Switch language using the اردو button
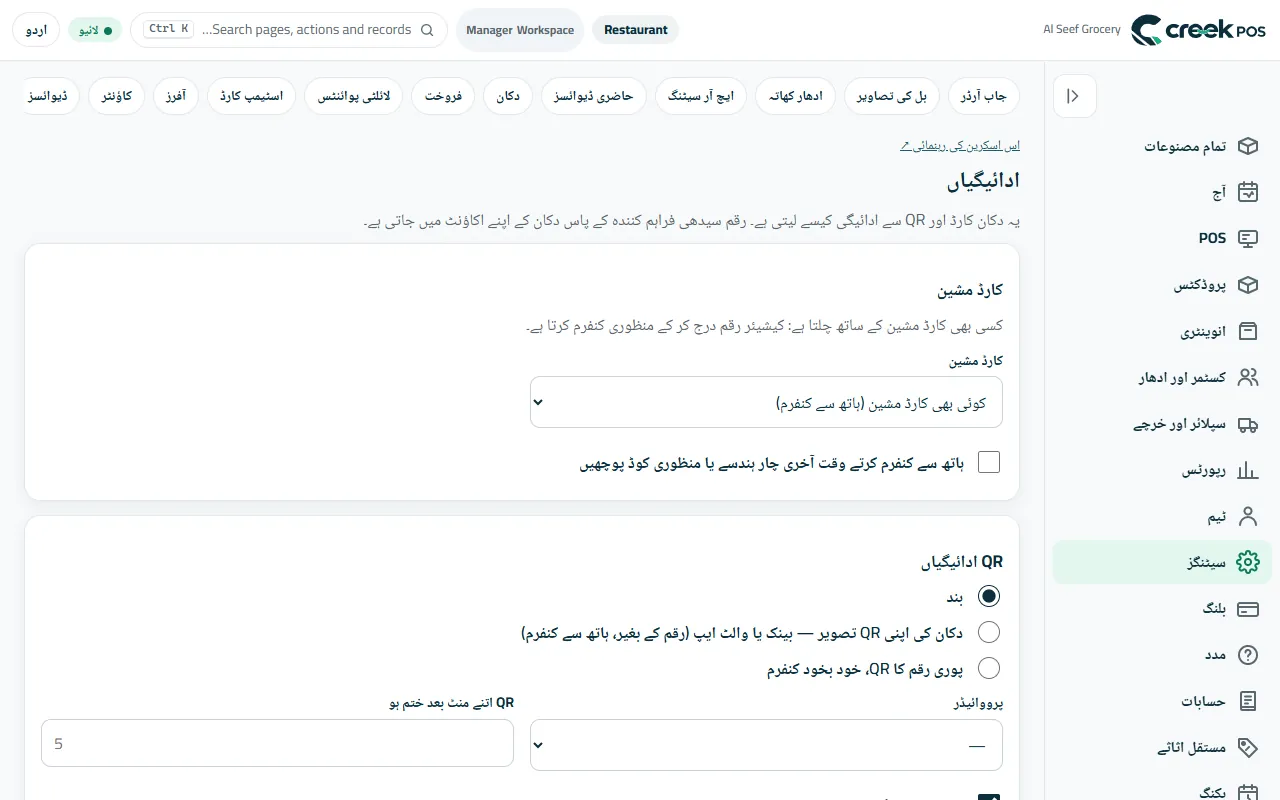1280x800 pixels. click(x=36, y=30)
